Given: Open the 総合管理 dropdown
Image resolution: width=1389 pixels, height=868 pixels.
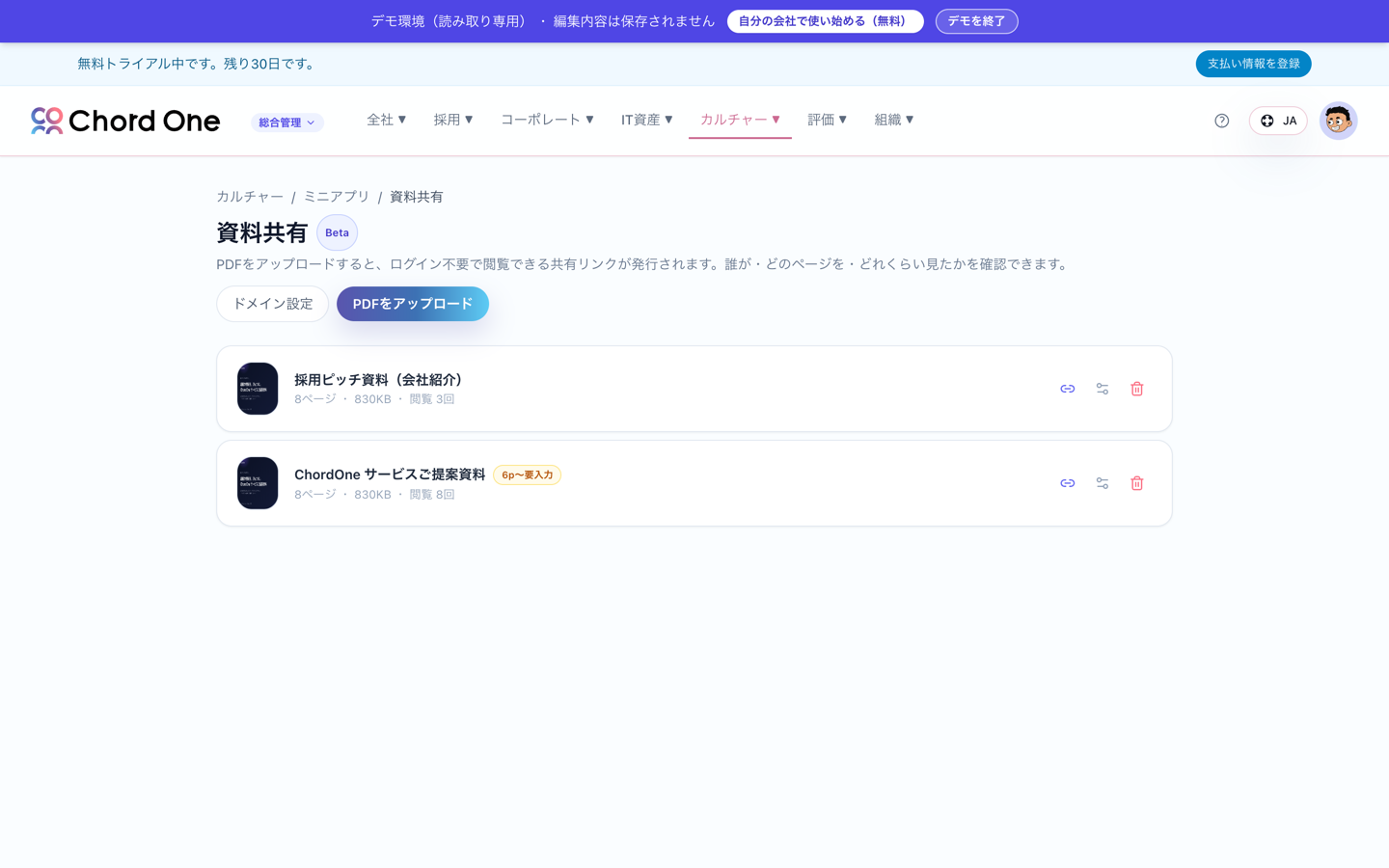Looking at the screenshot, I should [286, 122].
